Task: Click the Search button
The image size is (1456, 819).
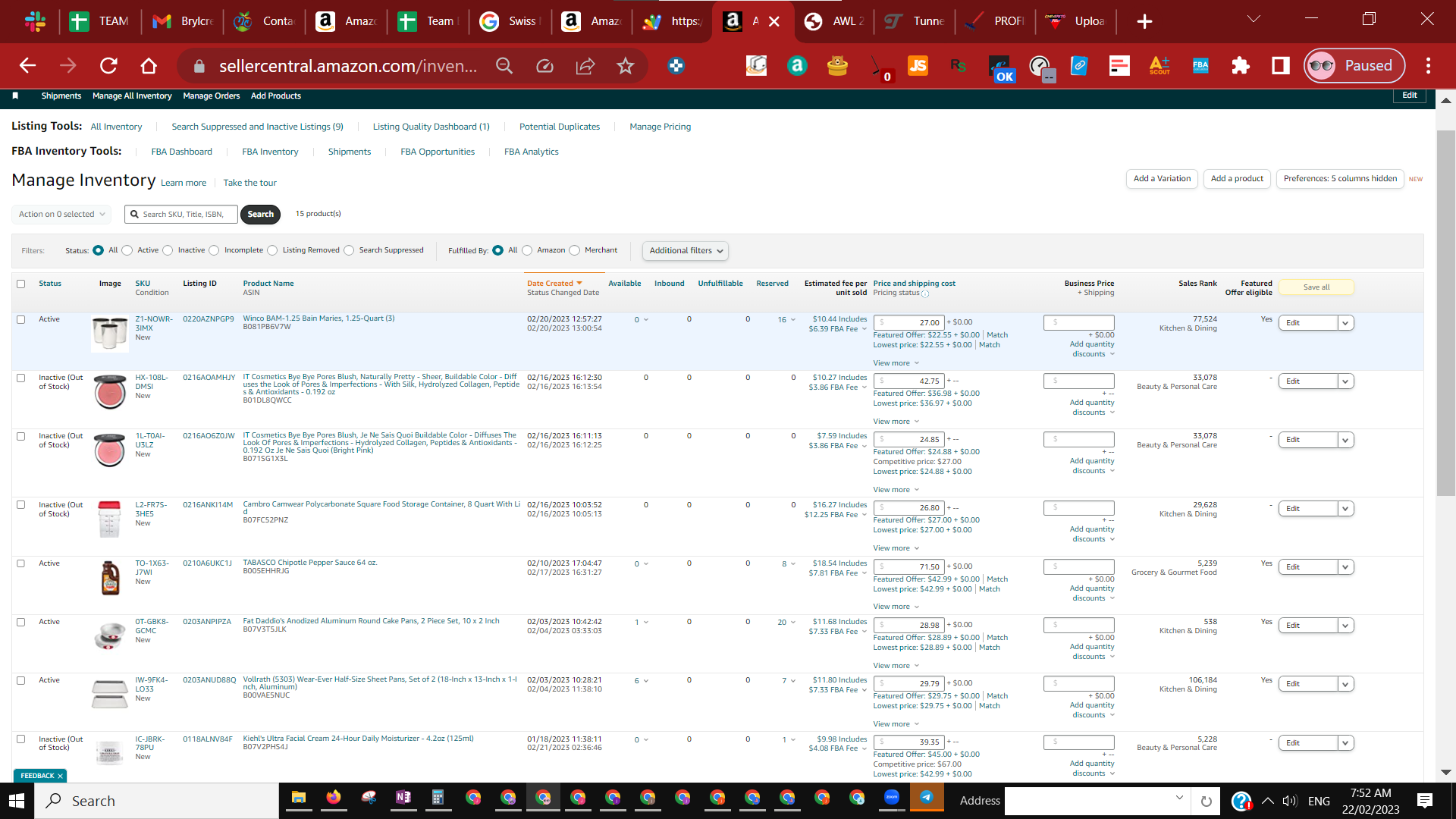Action: tap(260, 215)
